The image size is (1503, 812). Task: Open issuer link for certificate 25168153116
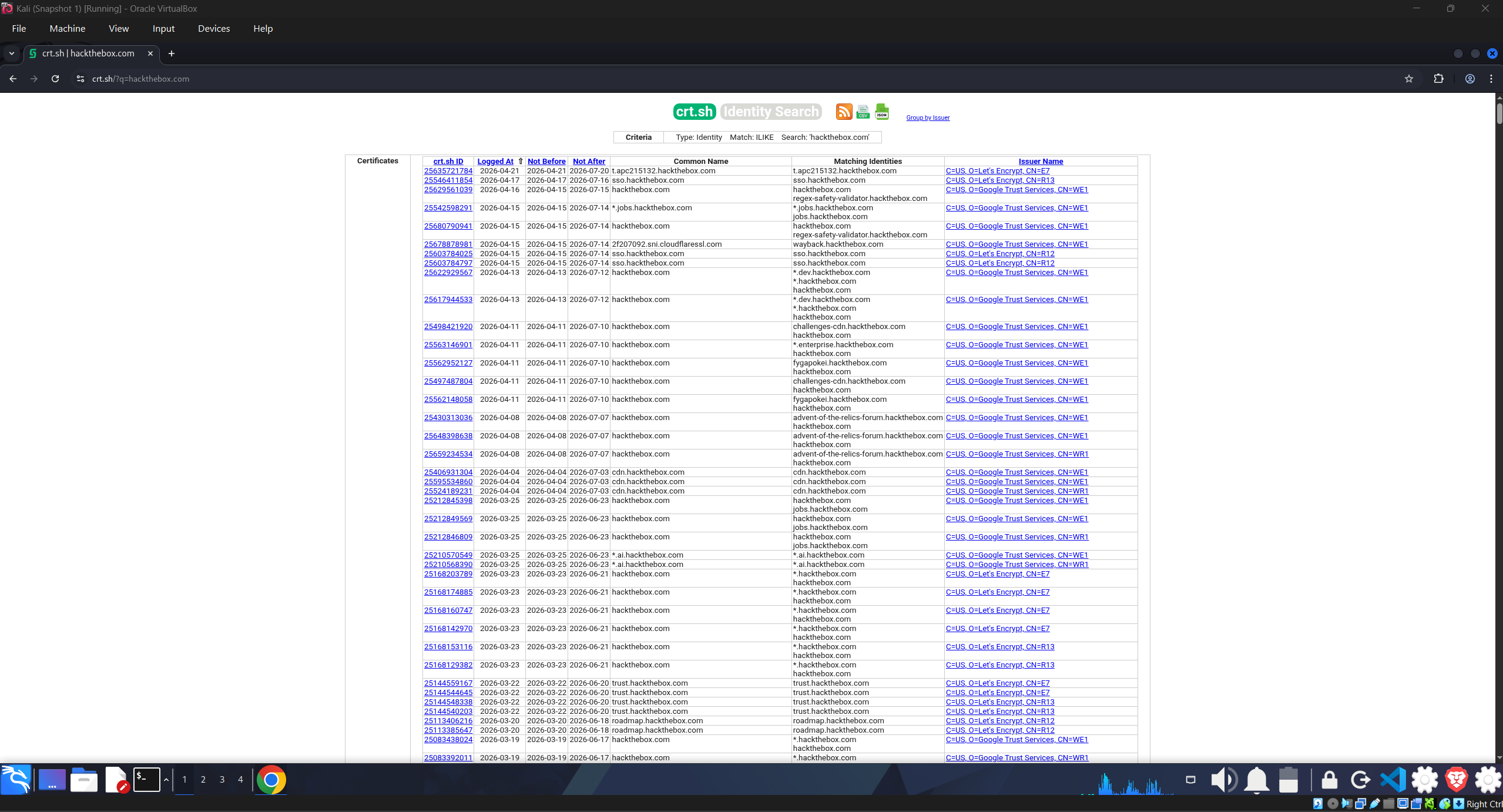[999, 647]
